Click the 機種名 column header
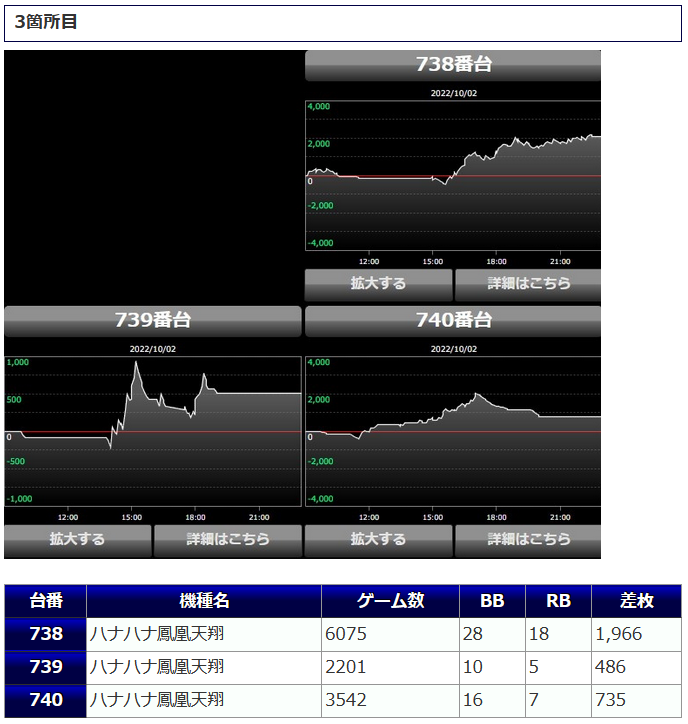 [204, 601]
